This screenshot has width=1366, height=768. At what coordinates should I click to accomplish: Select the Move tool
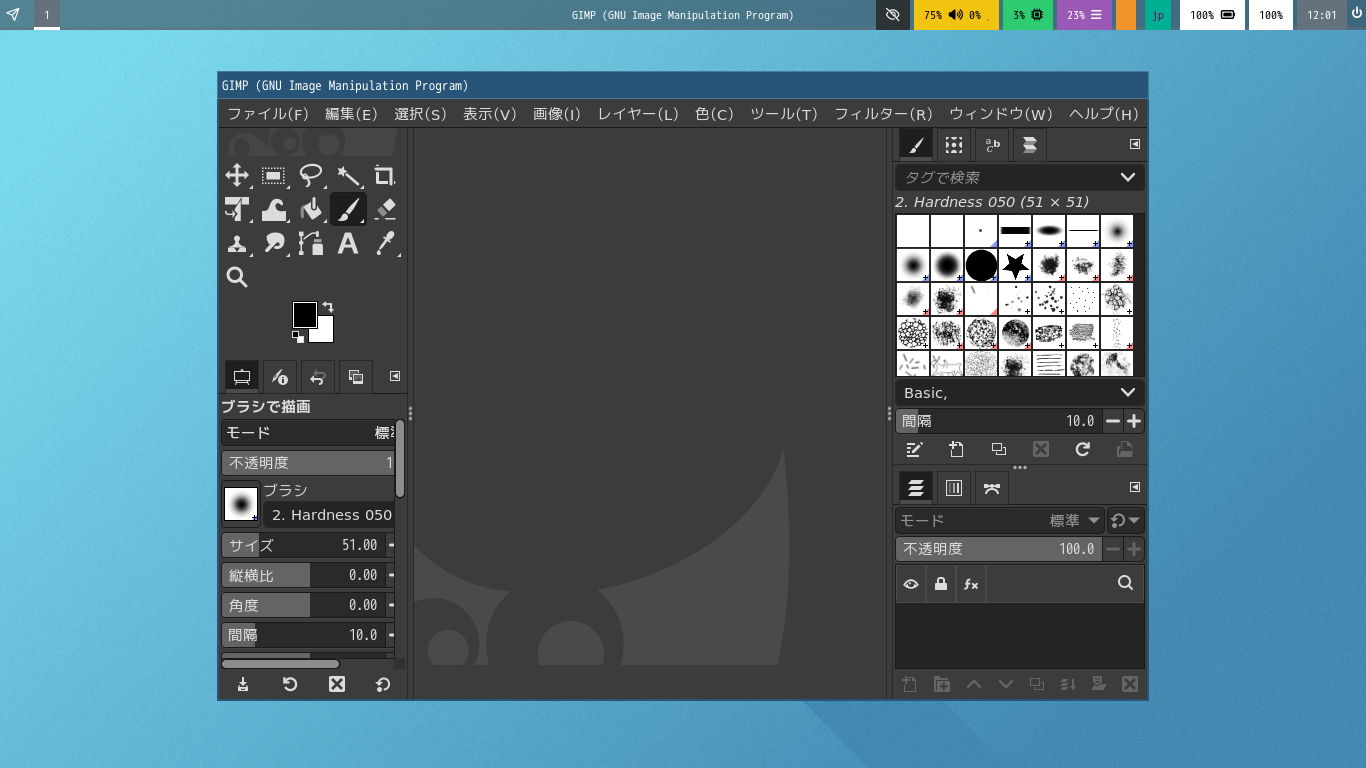[x=237, y=176]
